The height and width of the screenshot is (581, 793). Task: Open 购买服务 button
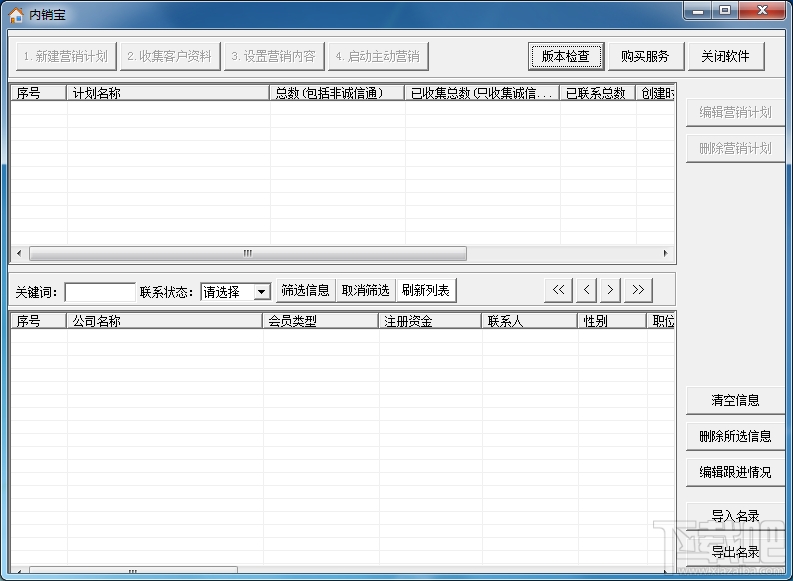pos(645,56)
